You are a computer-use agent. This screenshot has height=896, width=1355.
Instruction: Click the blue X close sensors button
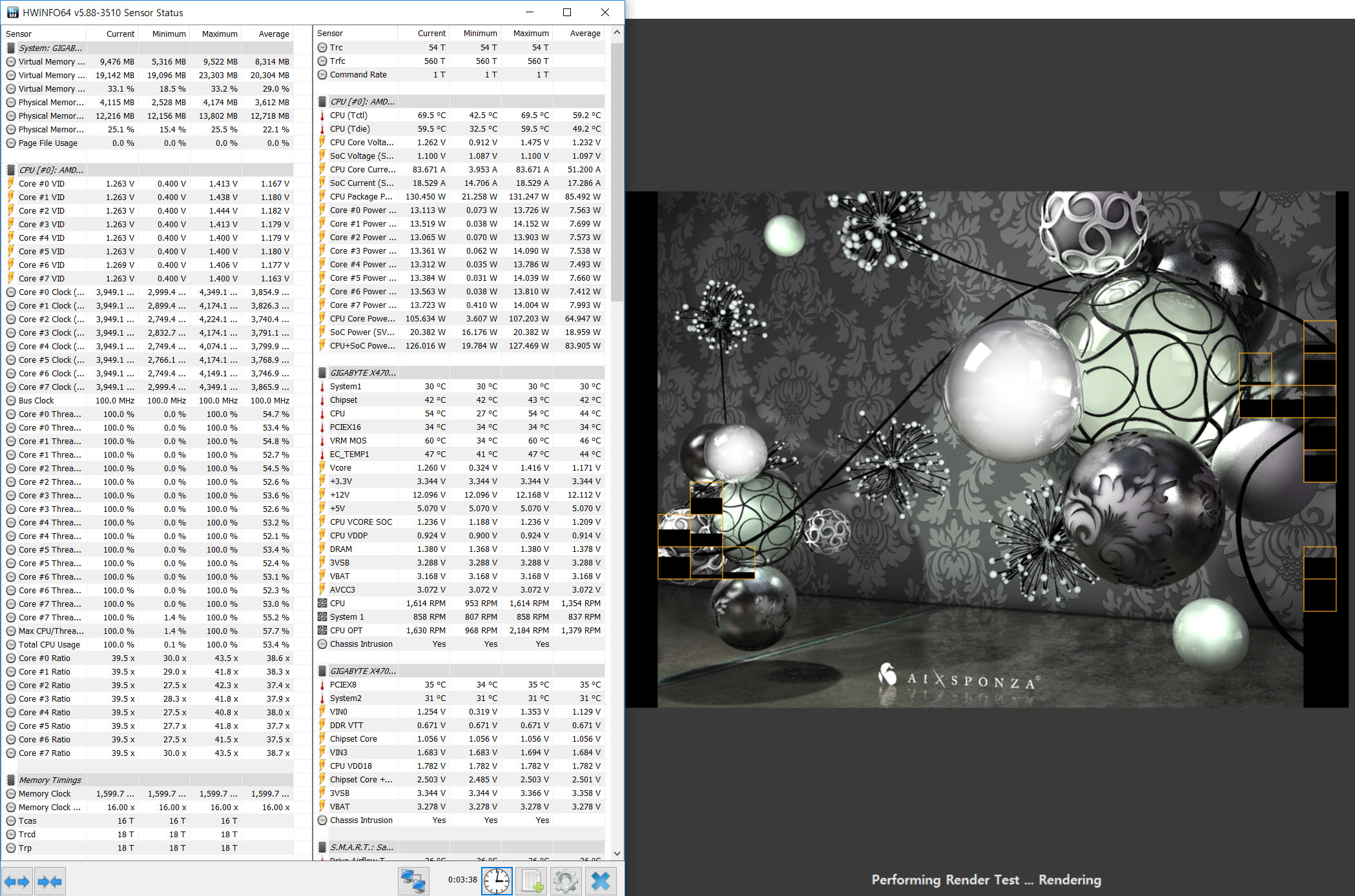click(x=601, y=881)
